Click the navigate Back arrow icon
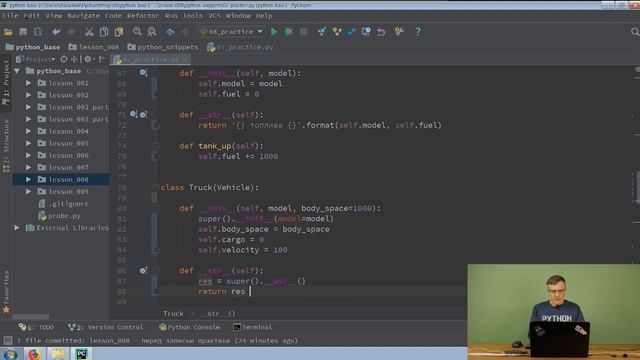 (170, 32)
